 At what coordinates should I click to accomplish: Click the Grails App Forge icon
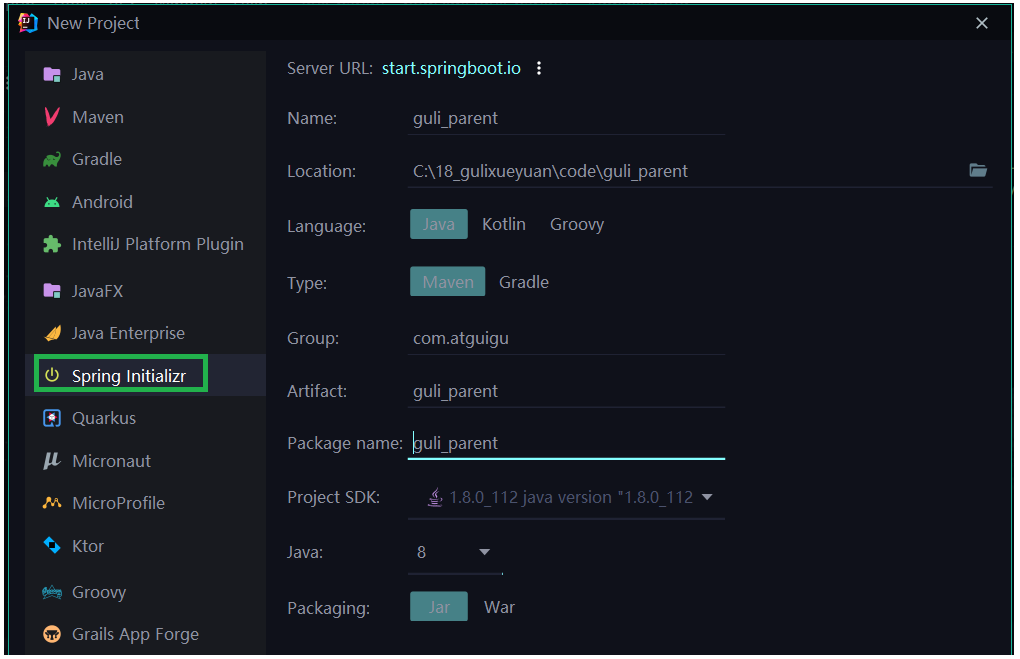point(52,634)
